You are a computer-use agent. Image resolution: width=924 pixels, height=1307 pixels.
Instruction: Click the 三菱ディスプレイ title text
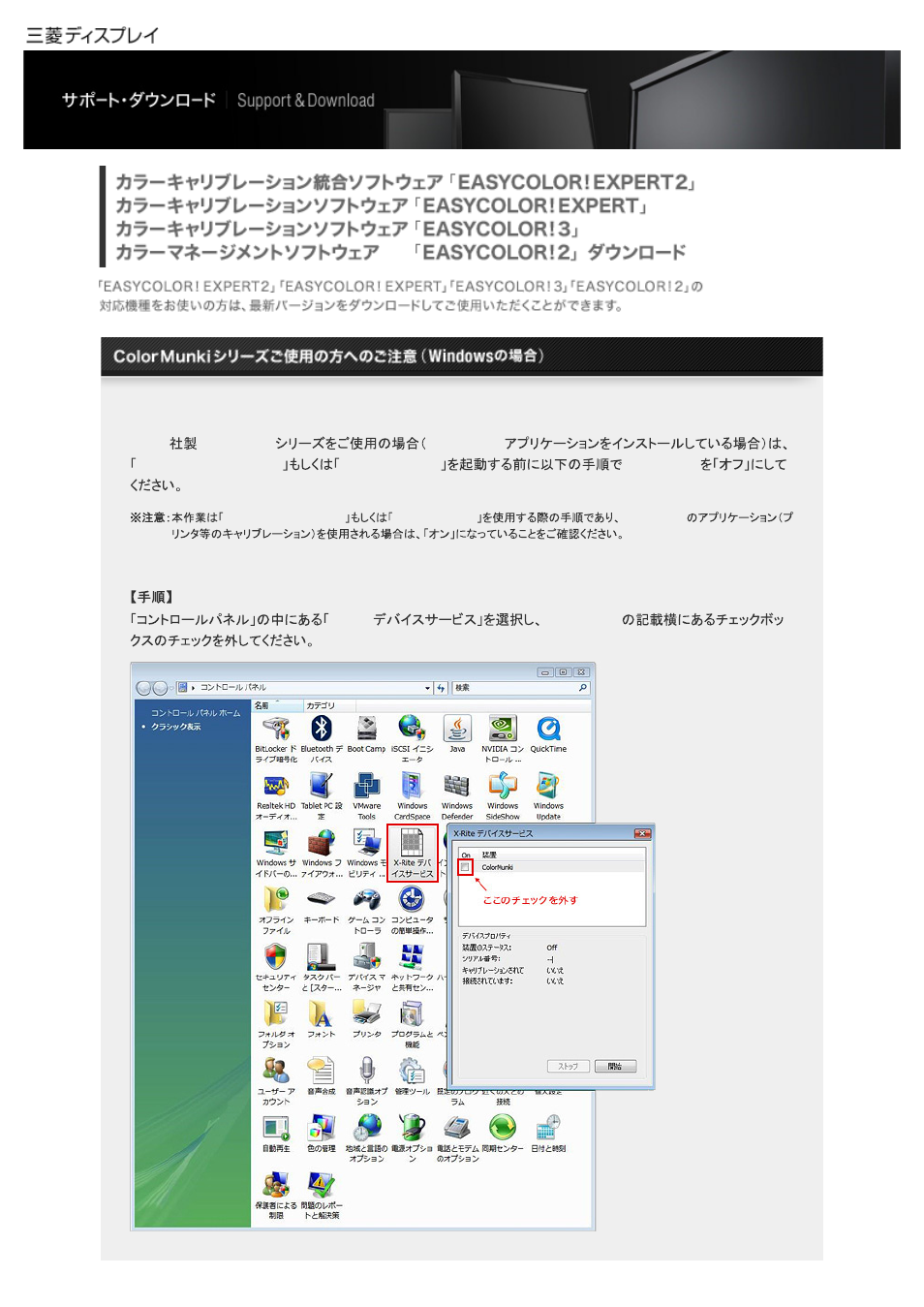coord(92,36)
